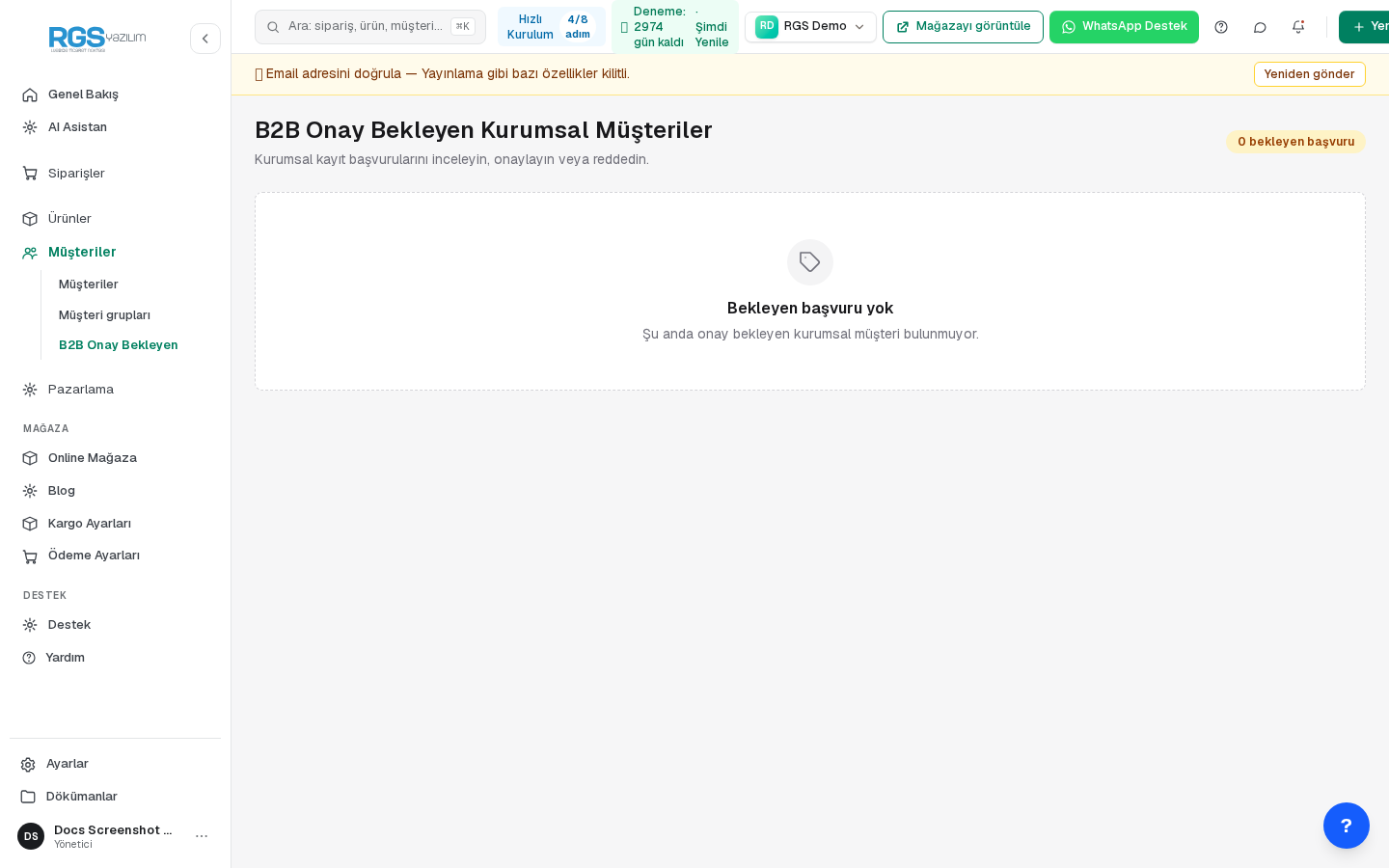1389x868 pixels.
Task: Click the Dökümanlar folder icon
Action: pos(28,797)
